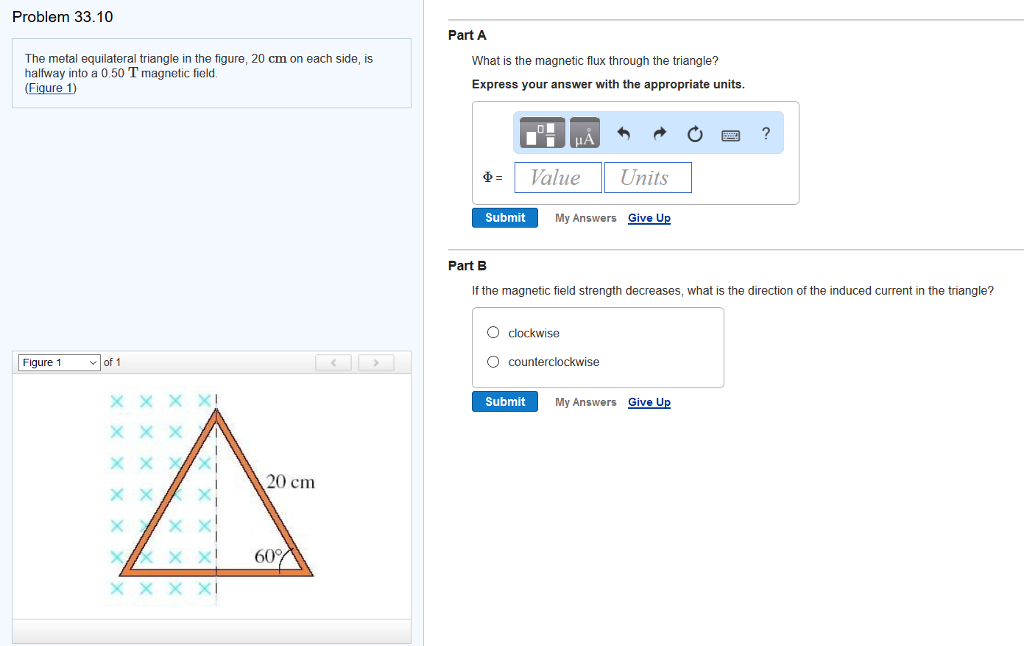Screen dimensions: 1024x646
Task: Open the on-screen keyboard icon
Action: [x=730, y=133]
